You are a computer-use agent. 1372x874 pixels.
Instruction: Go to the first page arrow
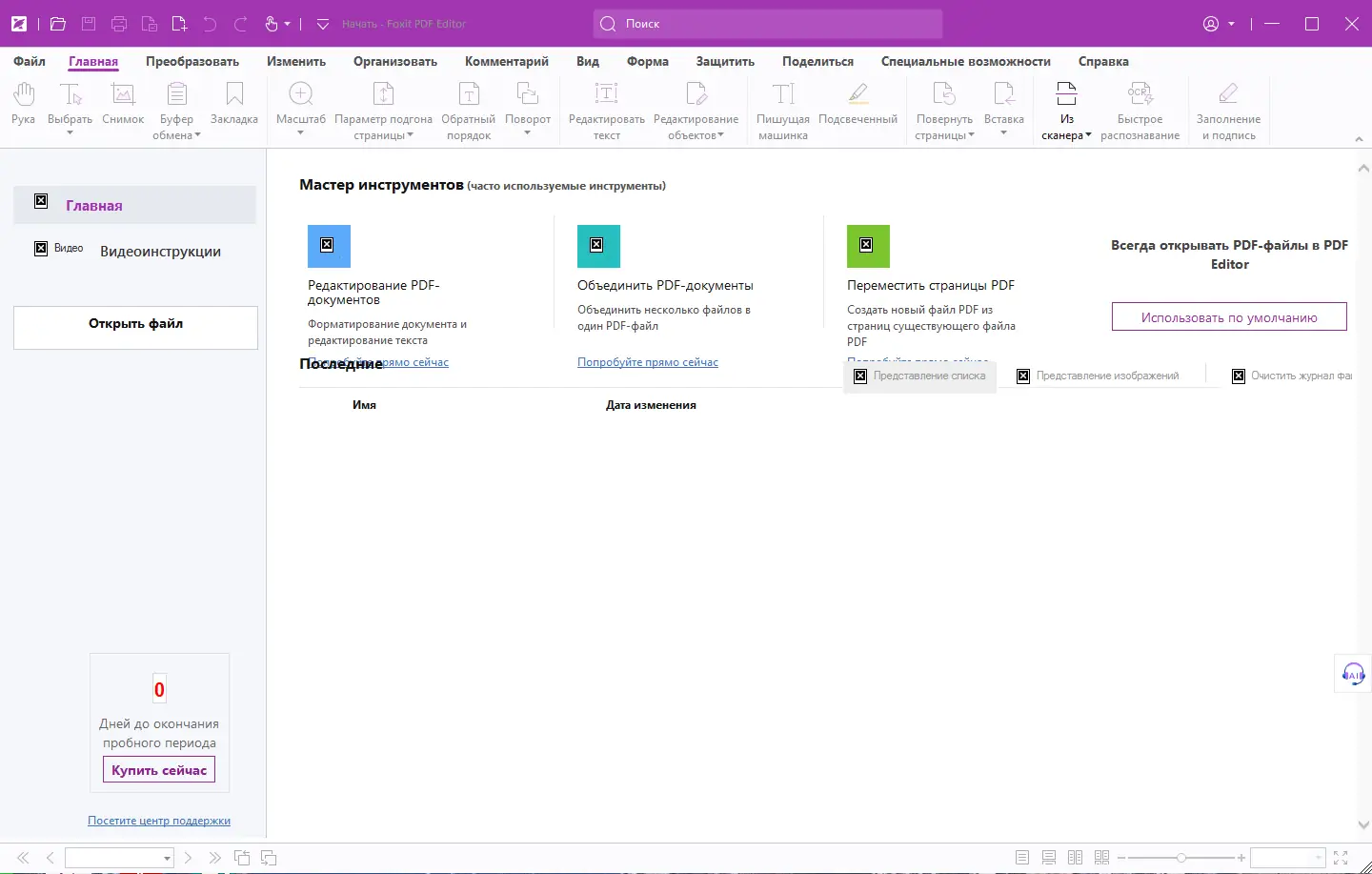24,858
